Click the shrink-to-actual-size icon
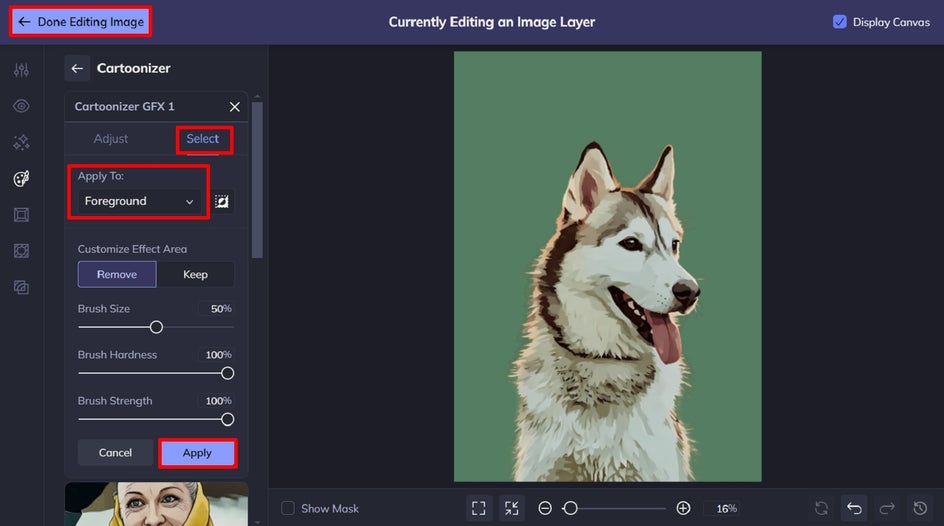Screen dimensions: 944x526 point(512,509)
